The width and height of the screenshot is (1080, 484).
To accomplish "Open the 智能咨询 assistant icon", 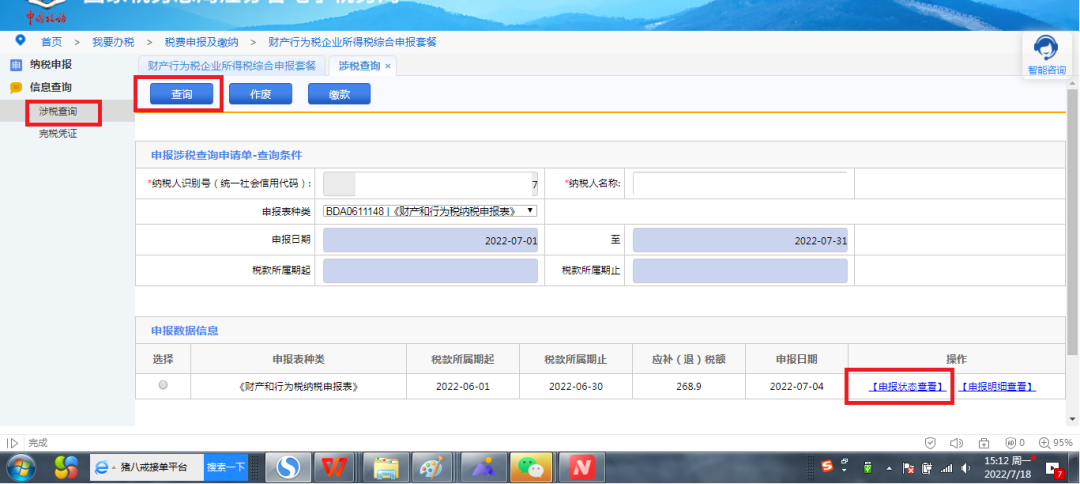I will (x=1047, y=54).
